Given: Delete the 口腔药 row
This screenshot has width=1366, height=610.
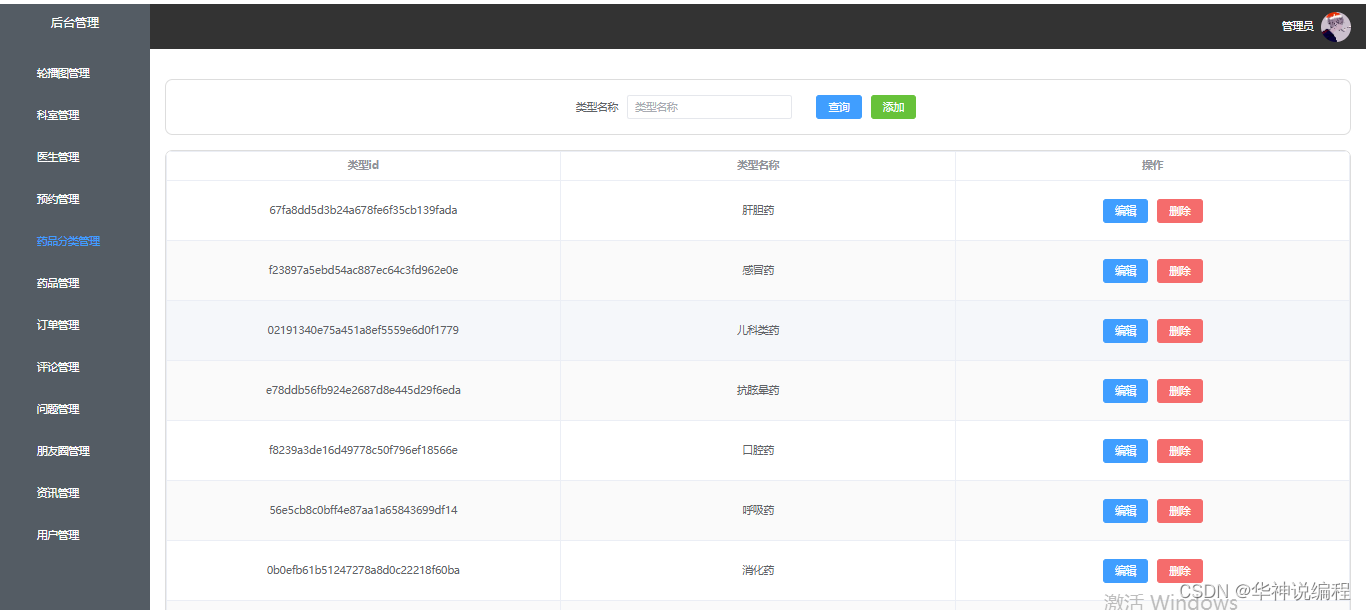Looking at the screenshot, I should pyautogui.click(x=1180, y=451).
